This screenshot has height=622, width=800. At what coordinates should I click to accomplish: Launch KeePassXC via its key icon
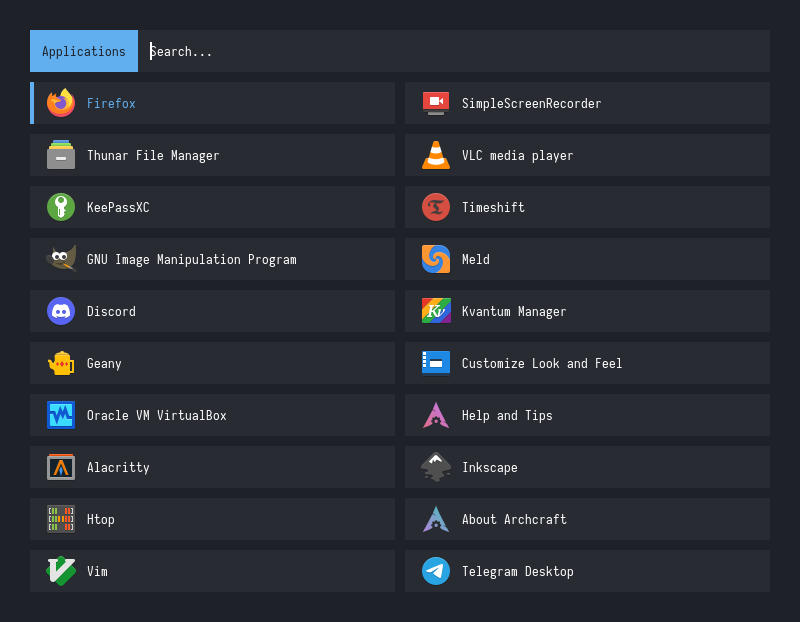pos(61,207)
